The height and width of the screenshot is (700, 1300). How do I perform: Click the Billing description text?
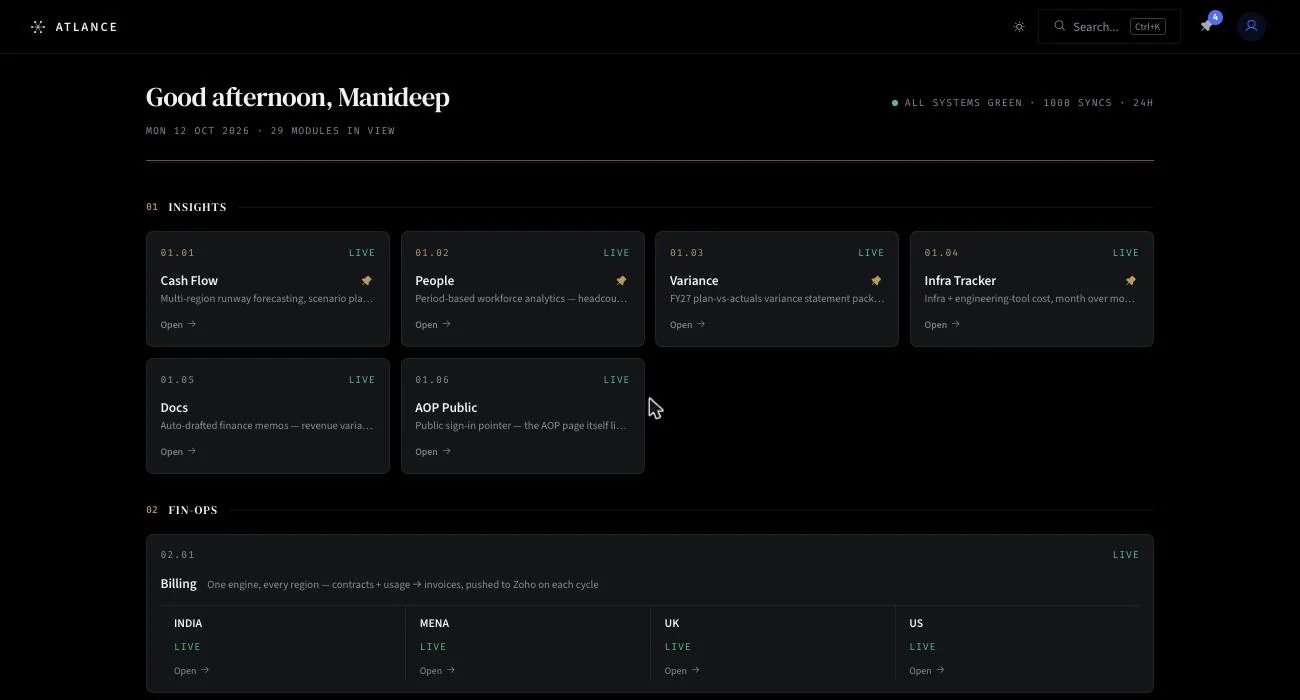click(403, 585)
